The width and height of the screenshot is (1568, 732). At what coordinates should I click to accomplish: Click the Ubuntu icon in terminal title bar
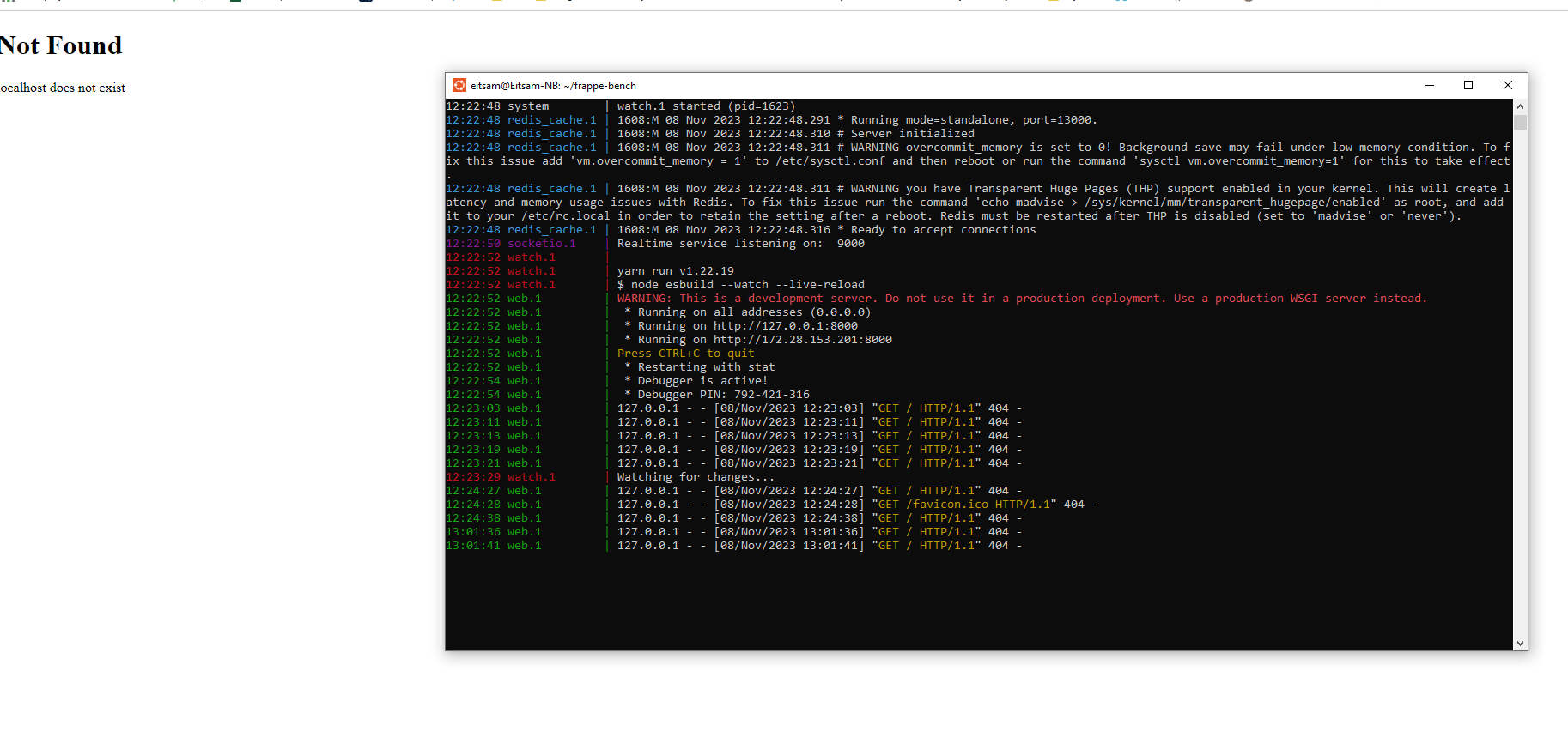[x=459, y=85]
